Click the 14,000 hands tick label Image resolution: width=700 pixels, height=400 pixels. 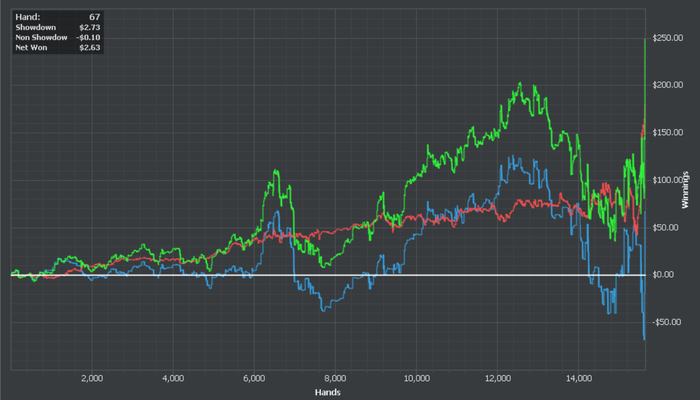(x=579, y=379)
